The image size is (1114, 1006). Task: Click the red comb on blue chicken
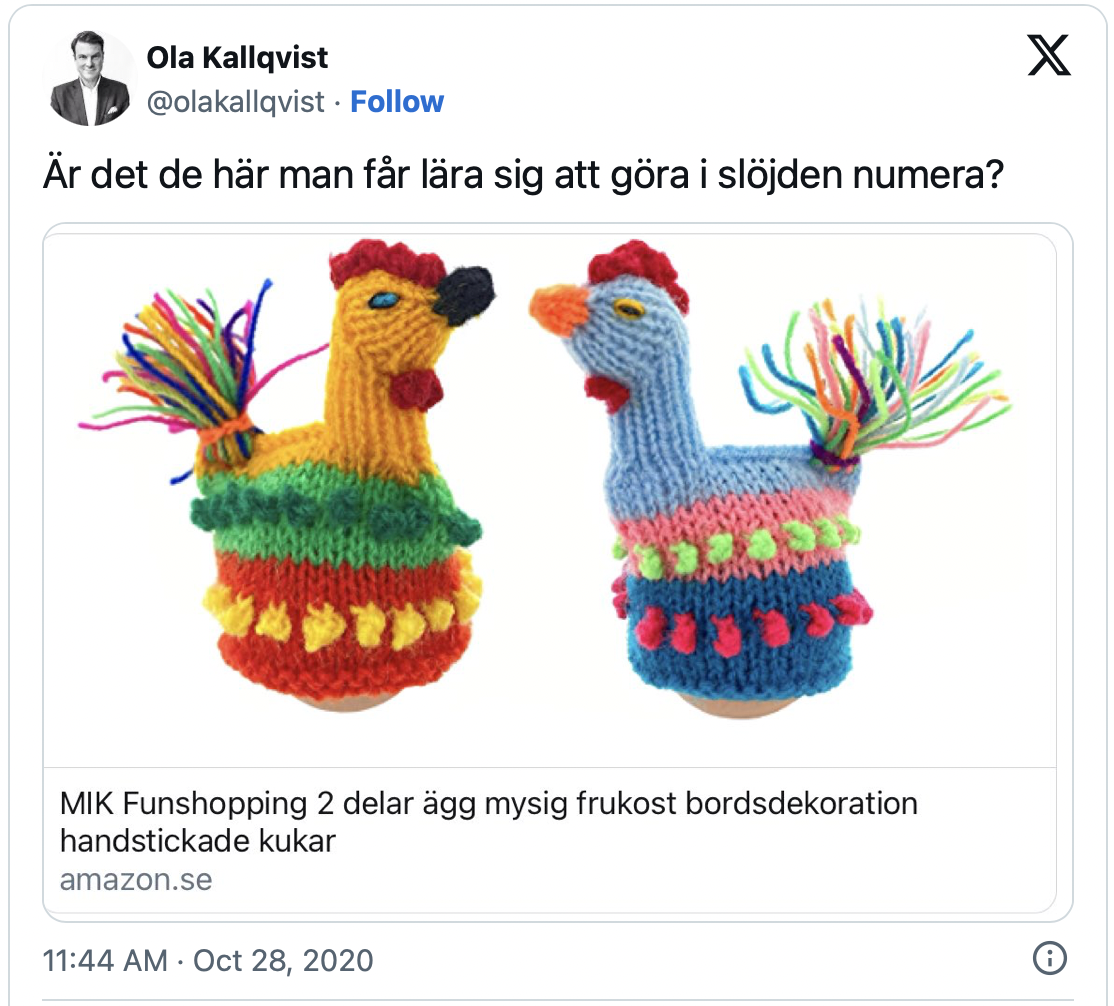click(x=638, y=267)
